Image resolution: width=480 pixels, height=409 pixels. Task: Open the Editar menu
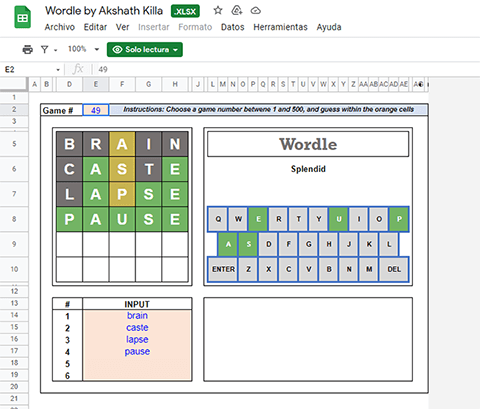(95, 27)
